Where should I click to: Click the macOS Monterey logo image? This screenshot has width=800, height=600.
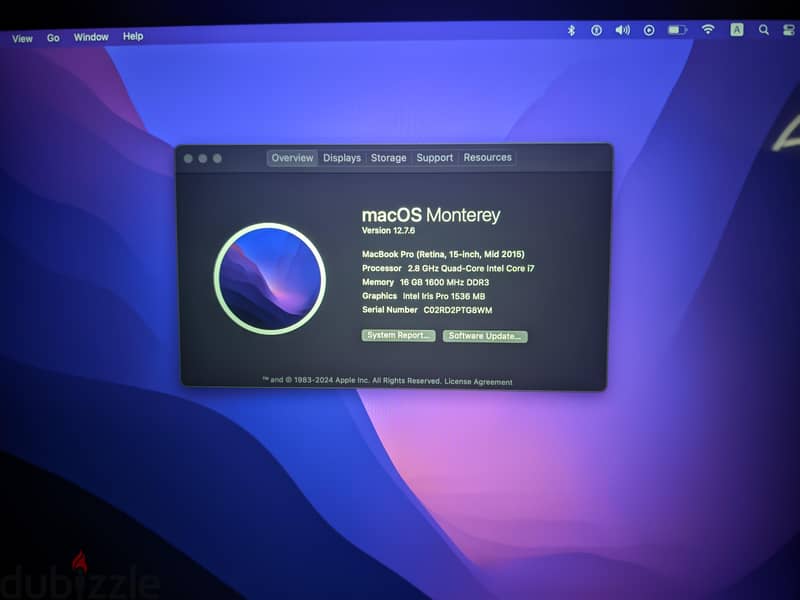[270, 279]
